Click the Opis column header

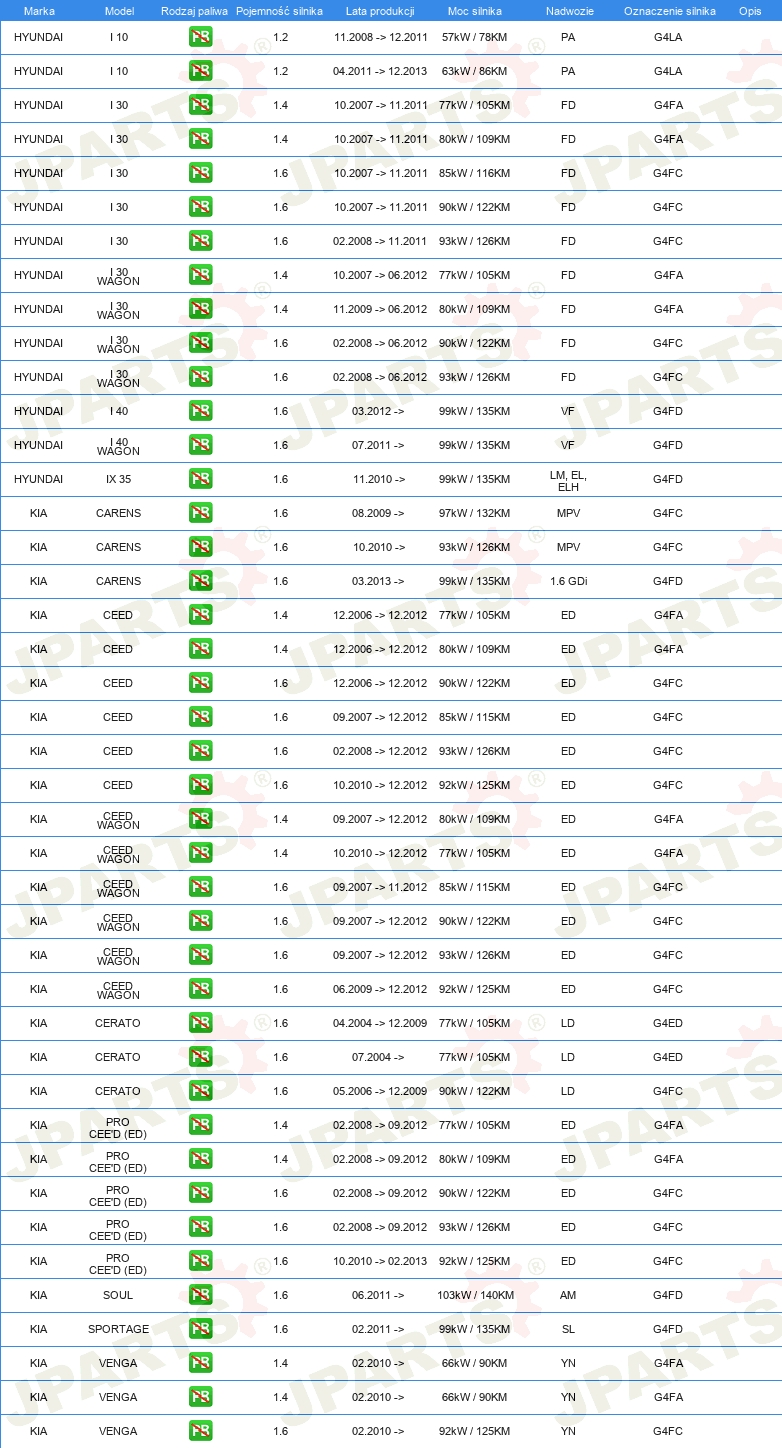click(750, 11)
